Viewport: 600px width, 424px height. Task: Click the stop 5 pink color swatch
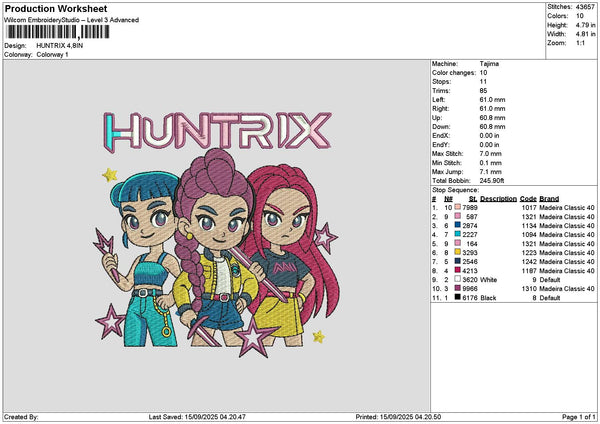coord(457,243)
